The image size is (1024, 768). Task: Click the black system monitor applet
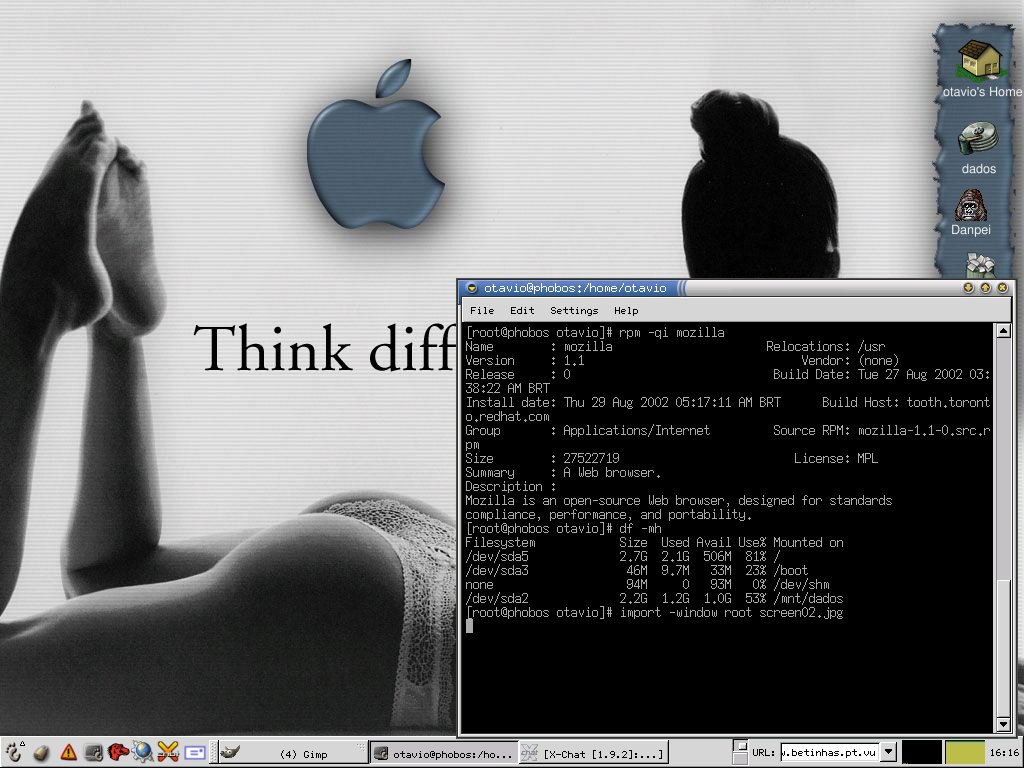coord(921,752)
